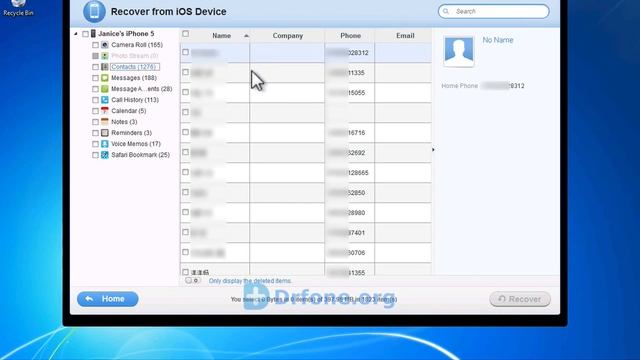Click the Recover from iOS Device phone icon
The height and width of the screenshot is (360, 640).
[x=94, y=11]
